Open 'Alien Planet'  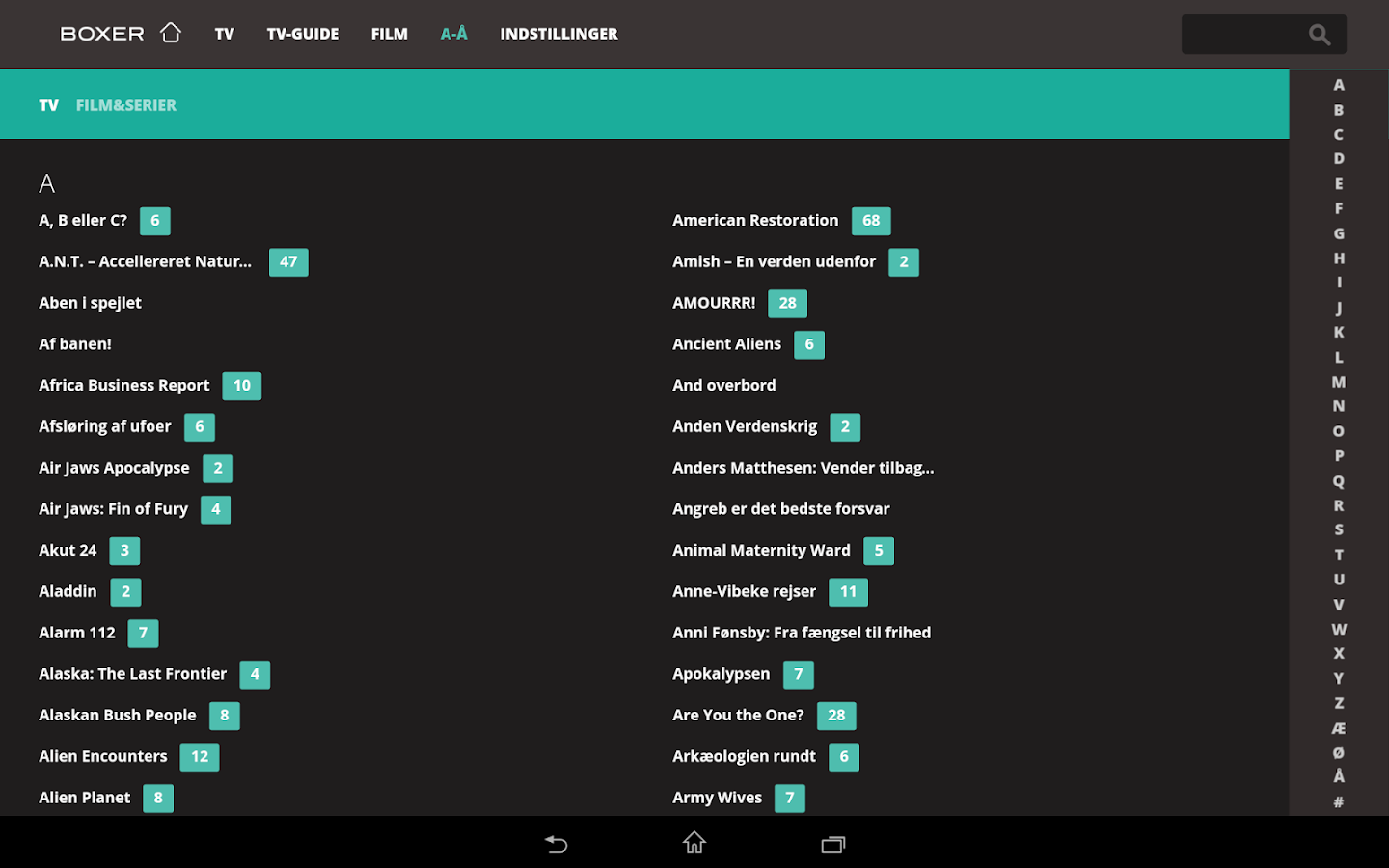point(85,799)
